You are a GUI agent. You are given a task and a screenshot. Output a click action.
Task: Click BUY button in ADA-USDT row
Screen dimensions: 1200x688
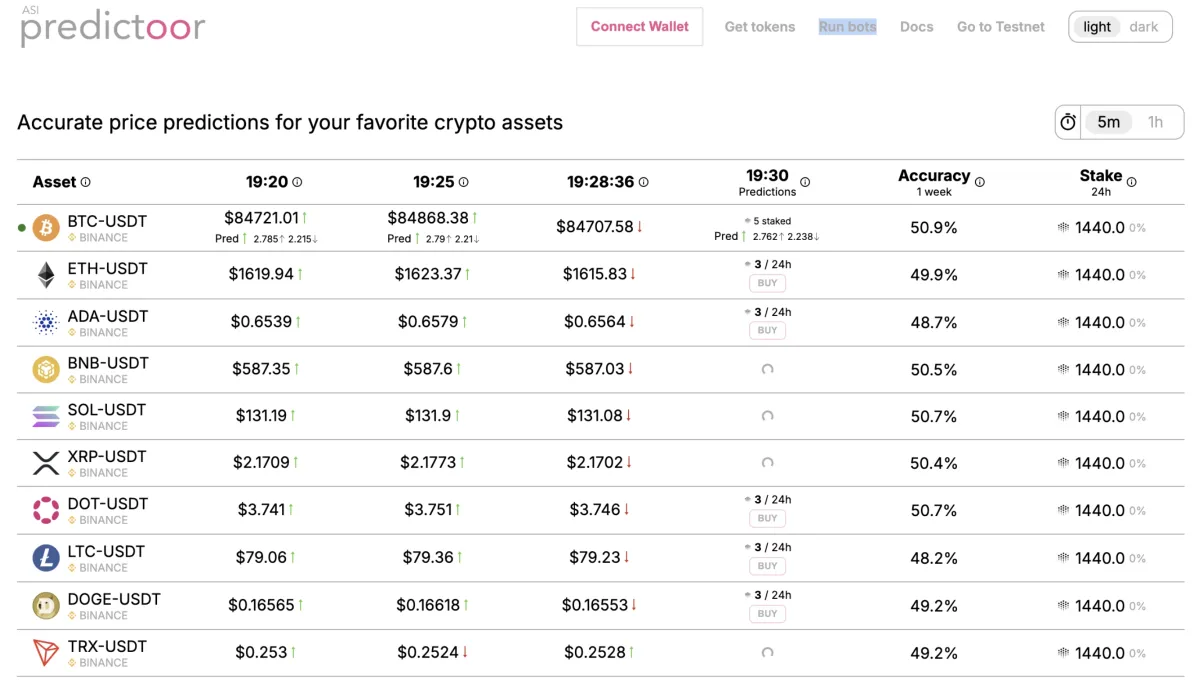[x=767, y=330]
